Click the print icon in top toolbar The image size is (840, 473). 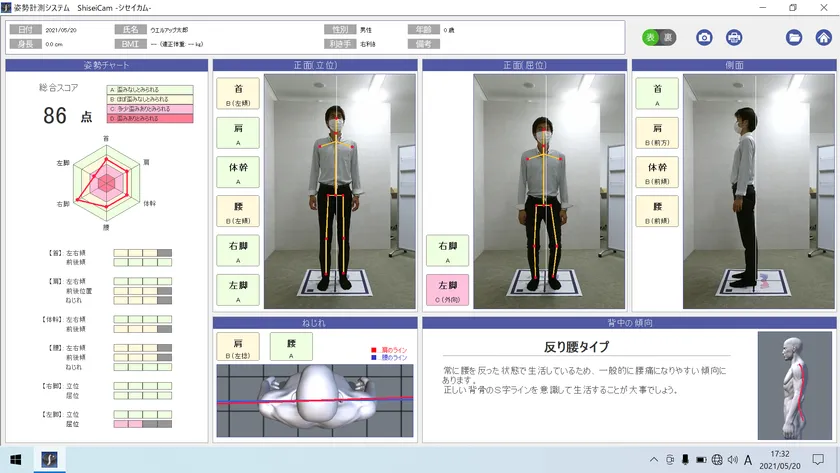733,37
